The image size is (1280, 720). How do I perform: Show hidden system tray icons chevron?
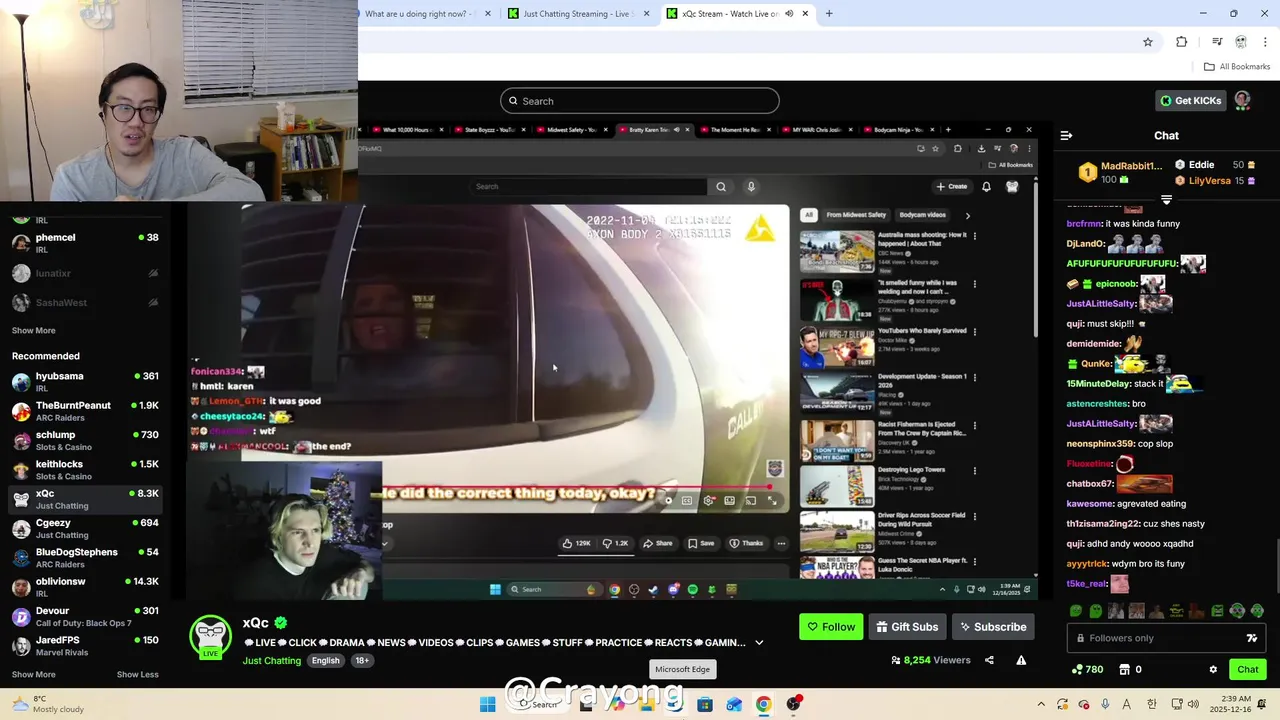click(1041, 704)
